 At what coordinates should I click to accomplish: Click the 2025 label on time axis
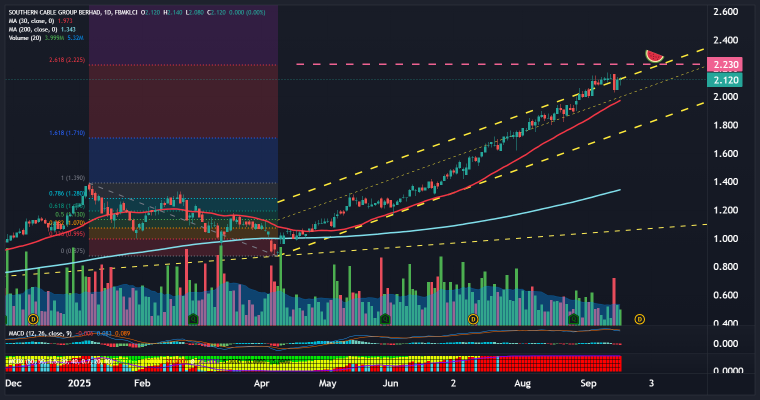click(x=80, y=383)
